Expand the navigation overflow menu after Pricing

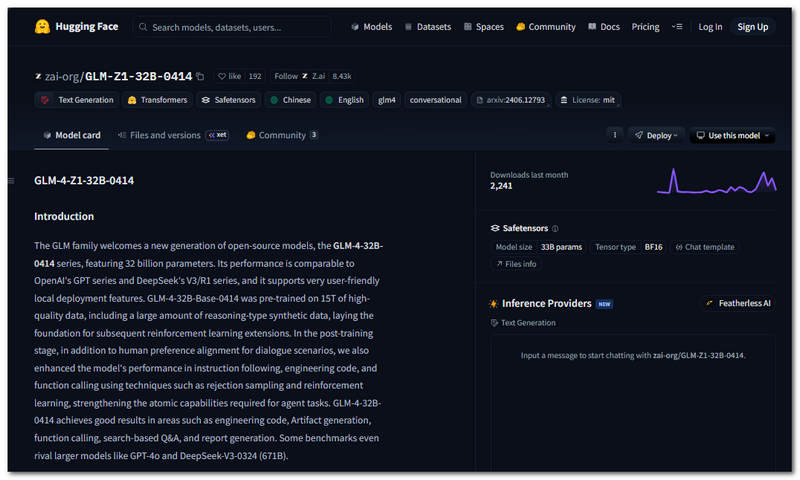tap(677, 27)
